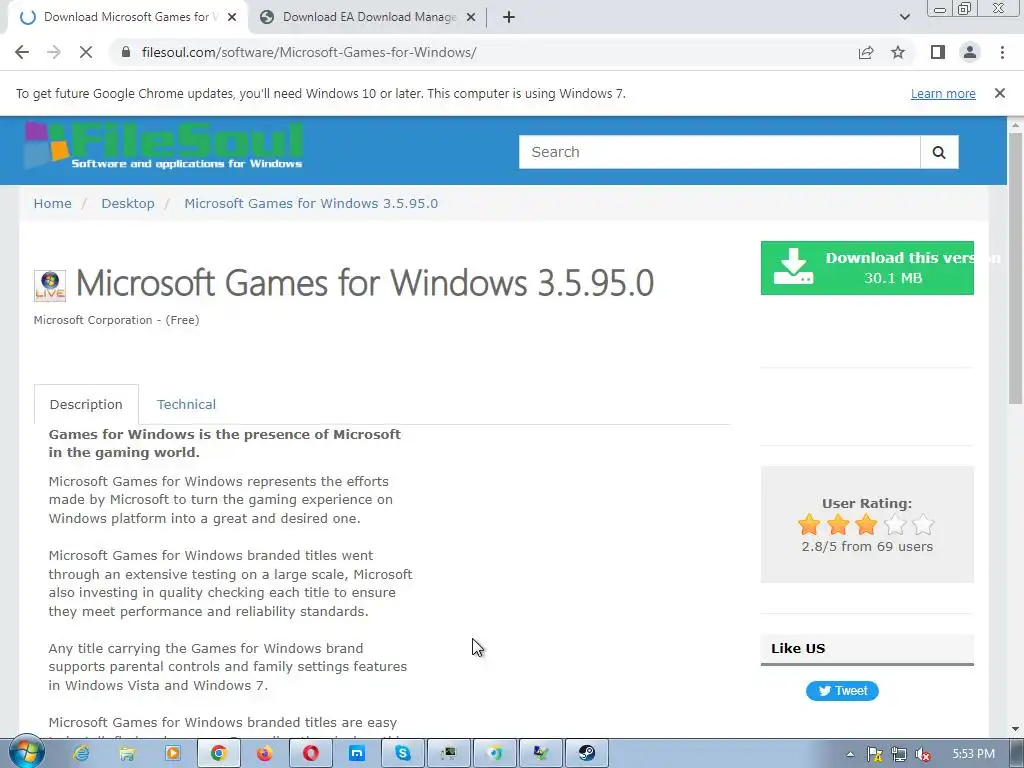The width and height of the screenshot is (1024, 768).
Task: Click the '2.8/5 from 69 users' text
Action: click(867, 547)
